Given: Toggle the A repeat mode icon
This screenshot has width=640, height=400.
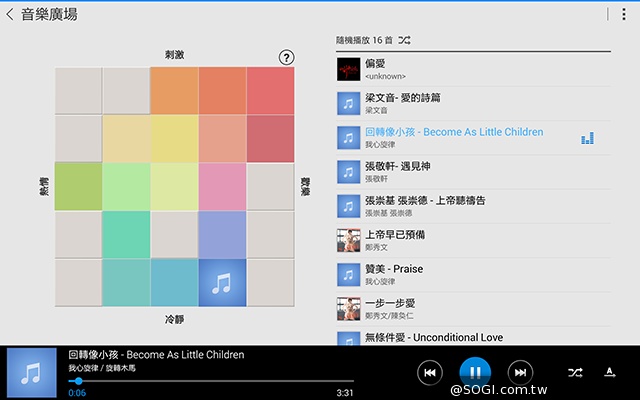Looking at the screenshot, I should tap(610, 372).
